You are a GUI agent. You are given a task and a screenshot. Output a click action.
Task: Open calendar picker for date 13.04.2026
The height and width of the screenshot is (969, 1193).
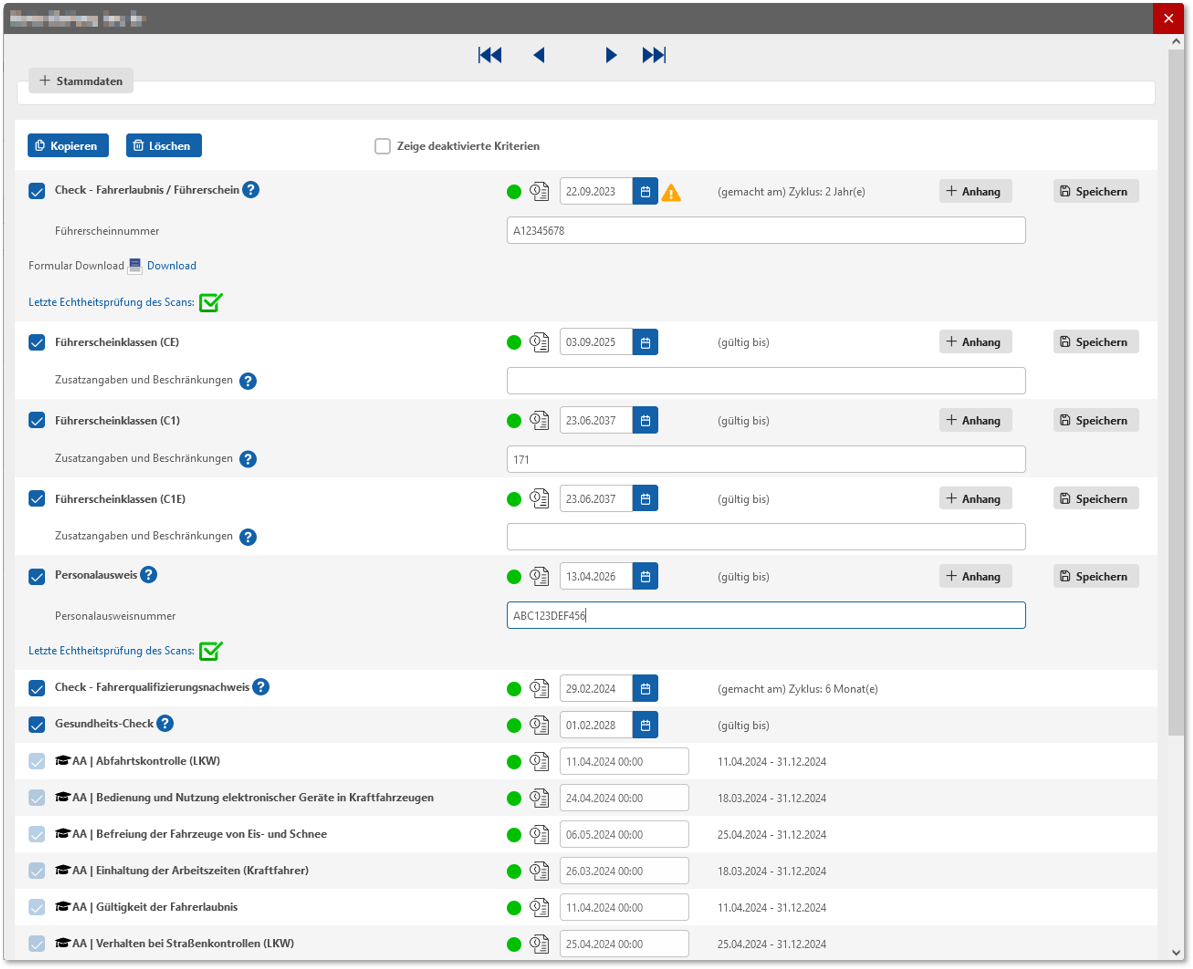pyautogui.click(x=645, y=577)
